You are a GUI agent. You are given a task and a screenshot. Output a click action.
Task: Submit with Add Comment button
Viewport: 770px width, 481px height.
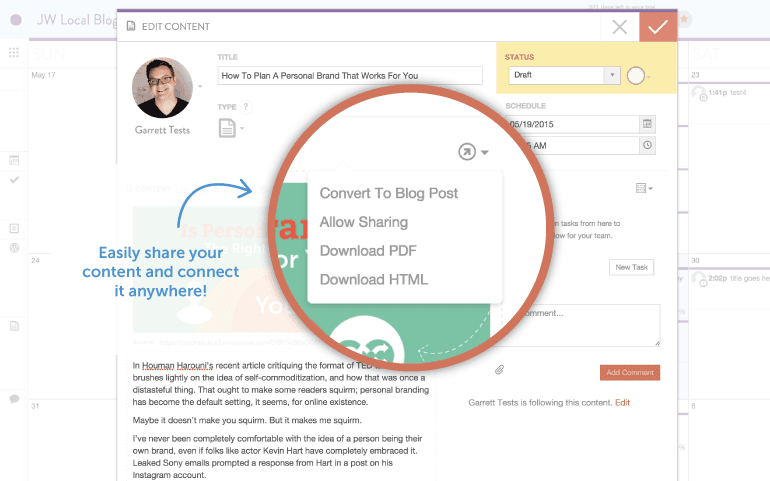630,372
